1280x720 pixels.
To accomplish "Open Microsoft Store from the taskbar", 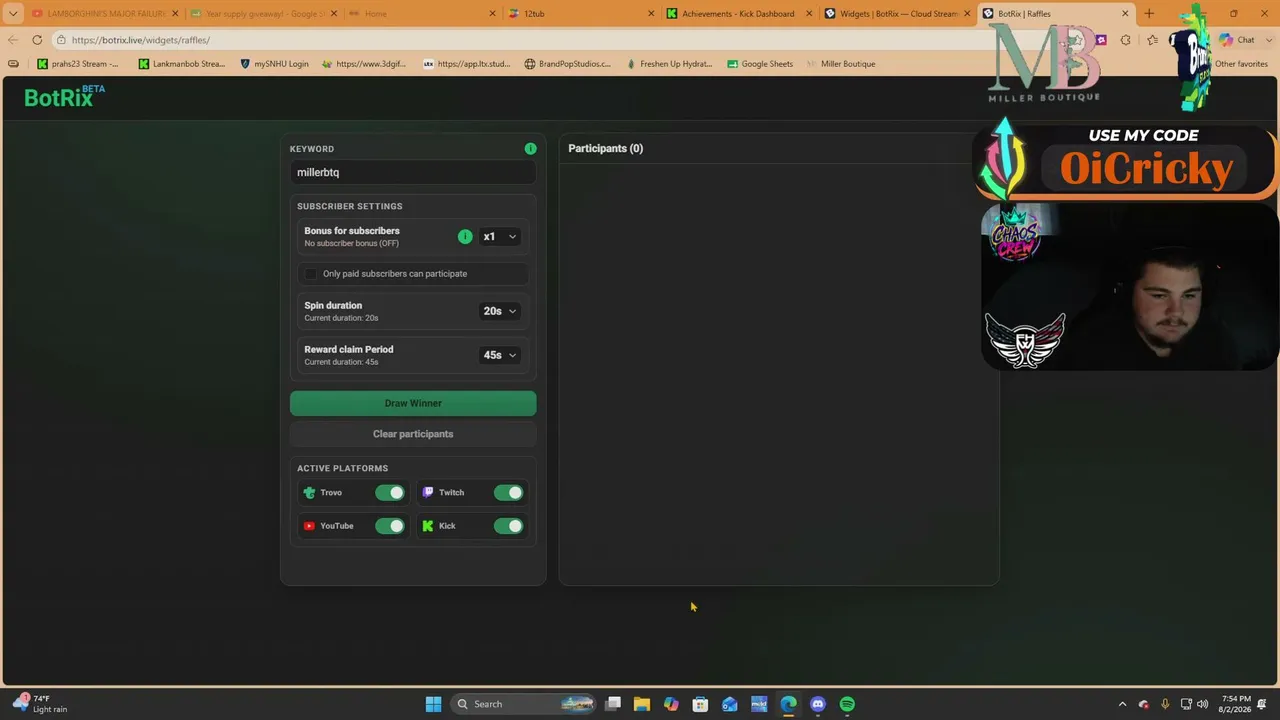I will (700, 704).
